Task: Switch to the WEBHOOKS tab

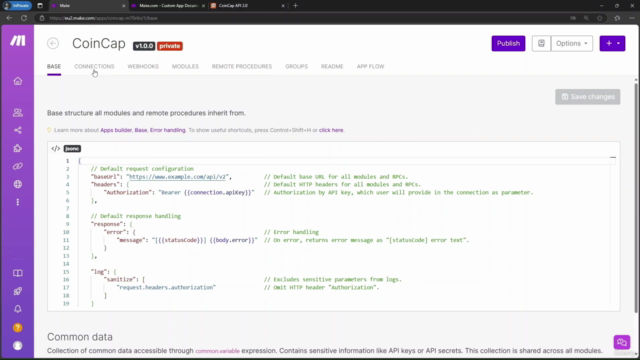Action: tap(143, 67)
